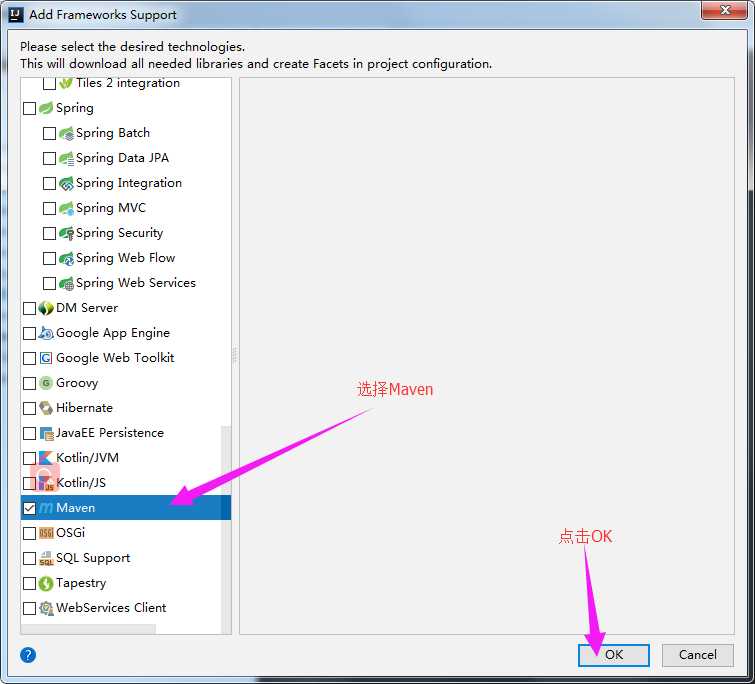Screen dimensions: 755x684
Task: Check the JavaEE Persistence checkbox
Action: (x=29, y=433)
